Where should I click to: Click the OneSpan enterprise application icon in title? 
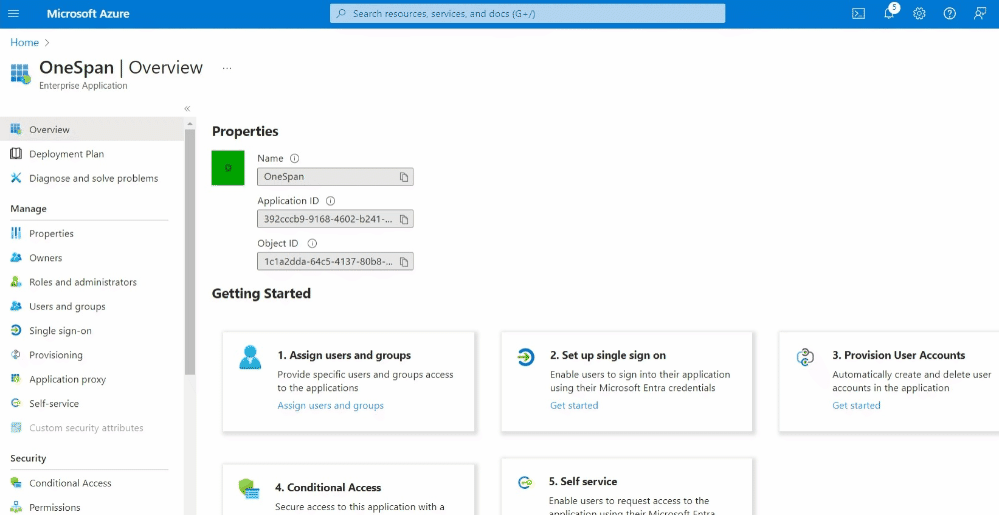coord(20,73)
